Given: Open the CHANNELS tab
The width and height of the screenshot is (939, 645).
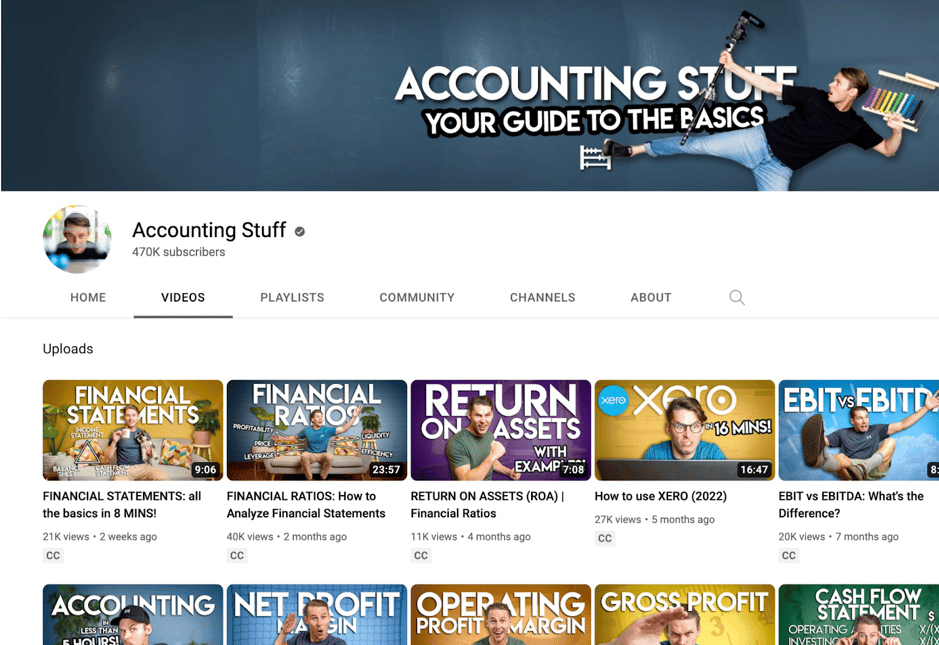Looking at the screenshot, I should point(543,298).
